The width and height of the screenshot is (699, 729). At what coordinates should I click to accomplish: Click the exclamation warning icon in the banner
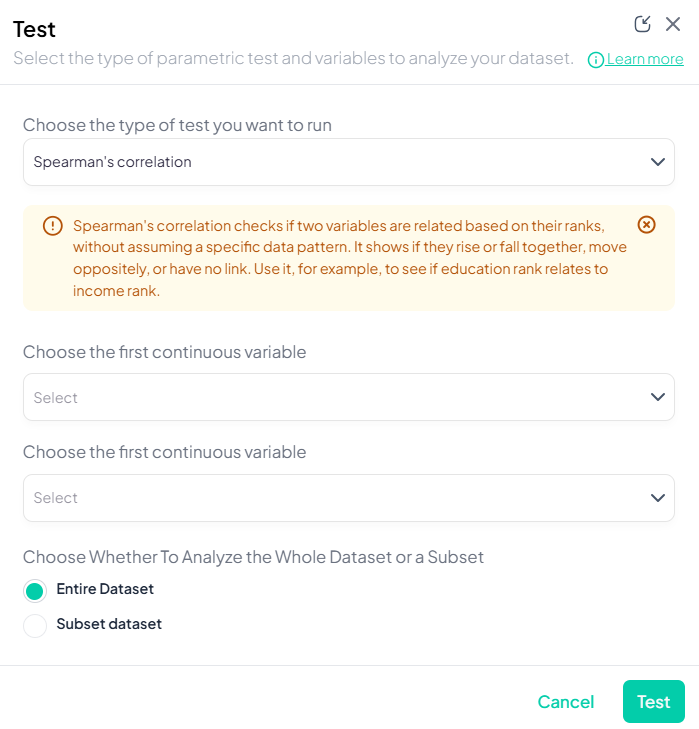point(53,226)
